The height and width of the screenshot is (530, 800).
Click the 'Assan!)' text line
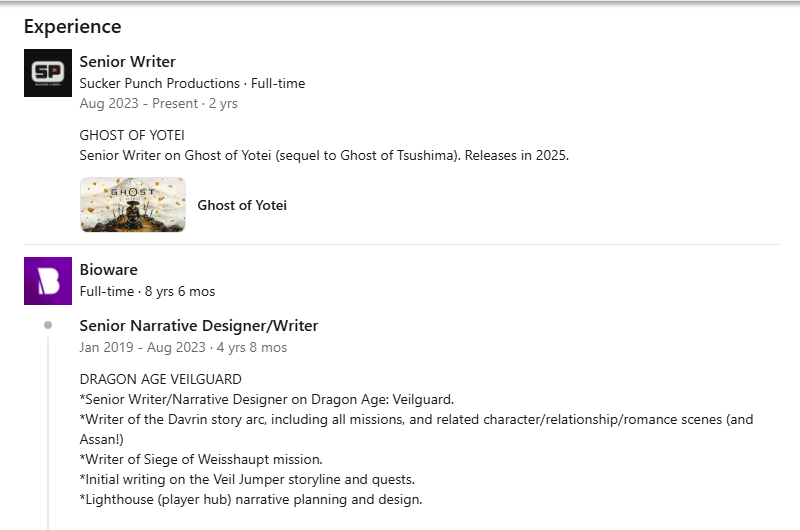pos(102,439)
